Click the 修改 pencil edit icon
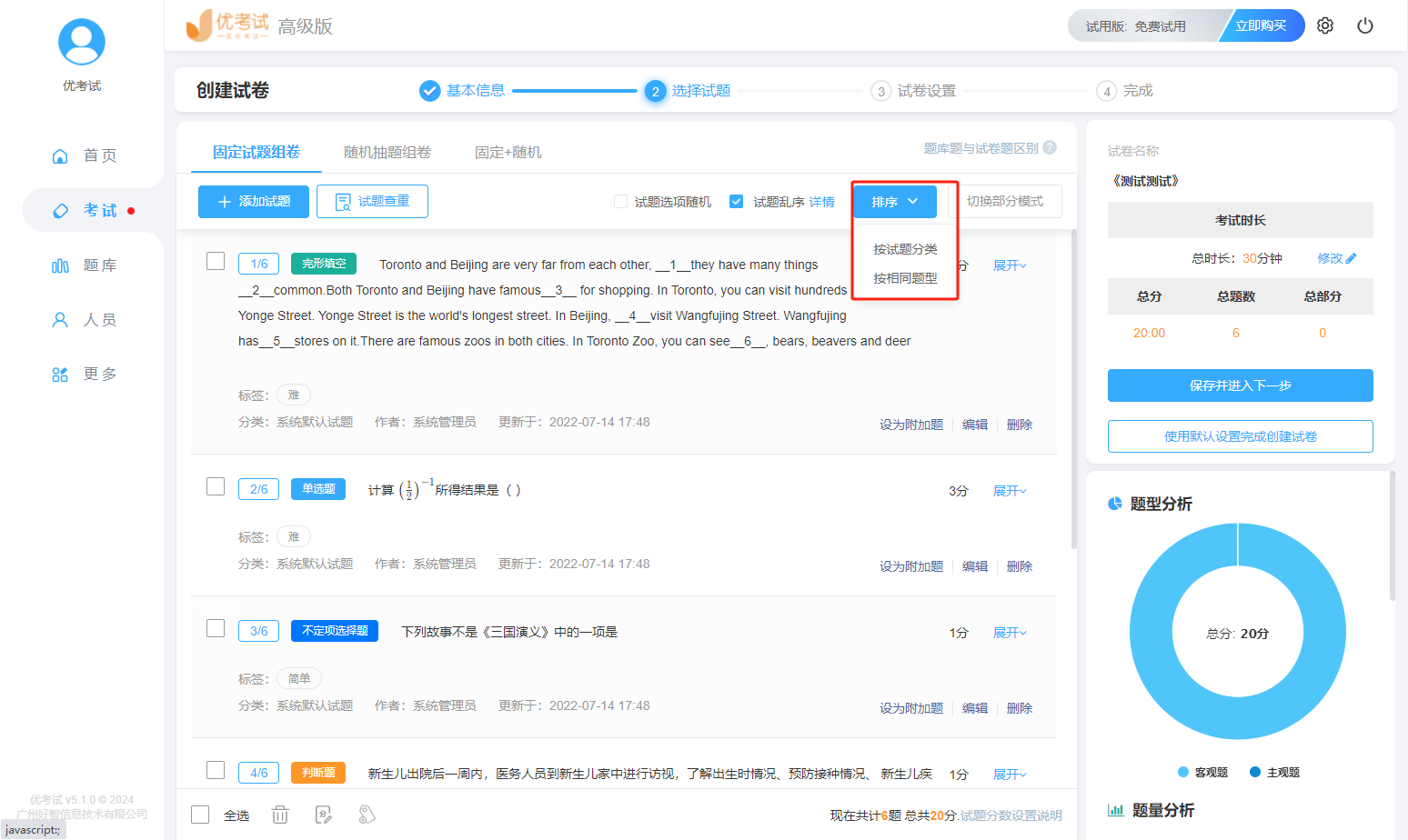 point(1351,258)
